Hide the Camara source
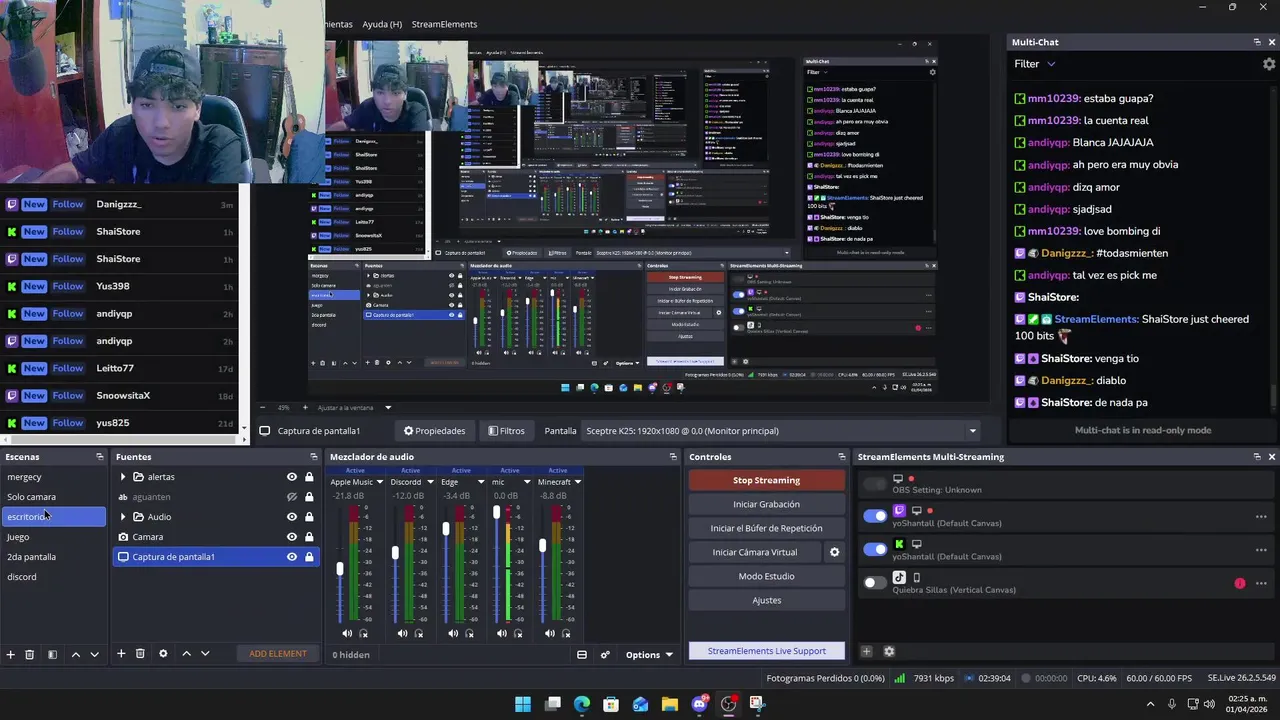 292,537
